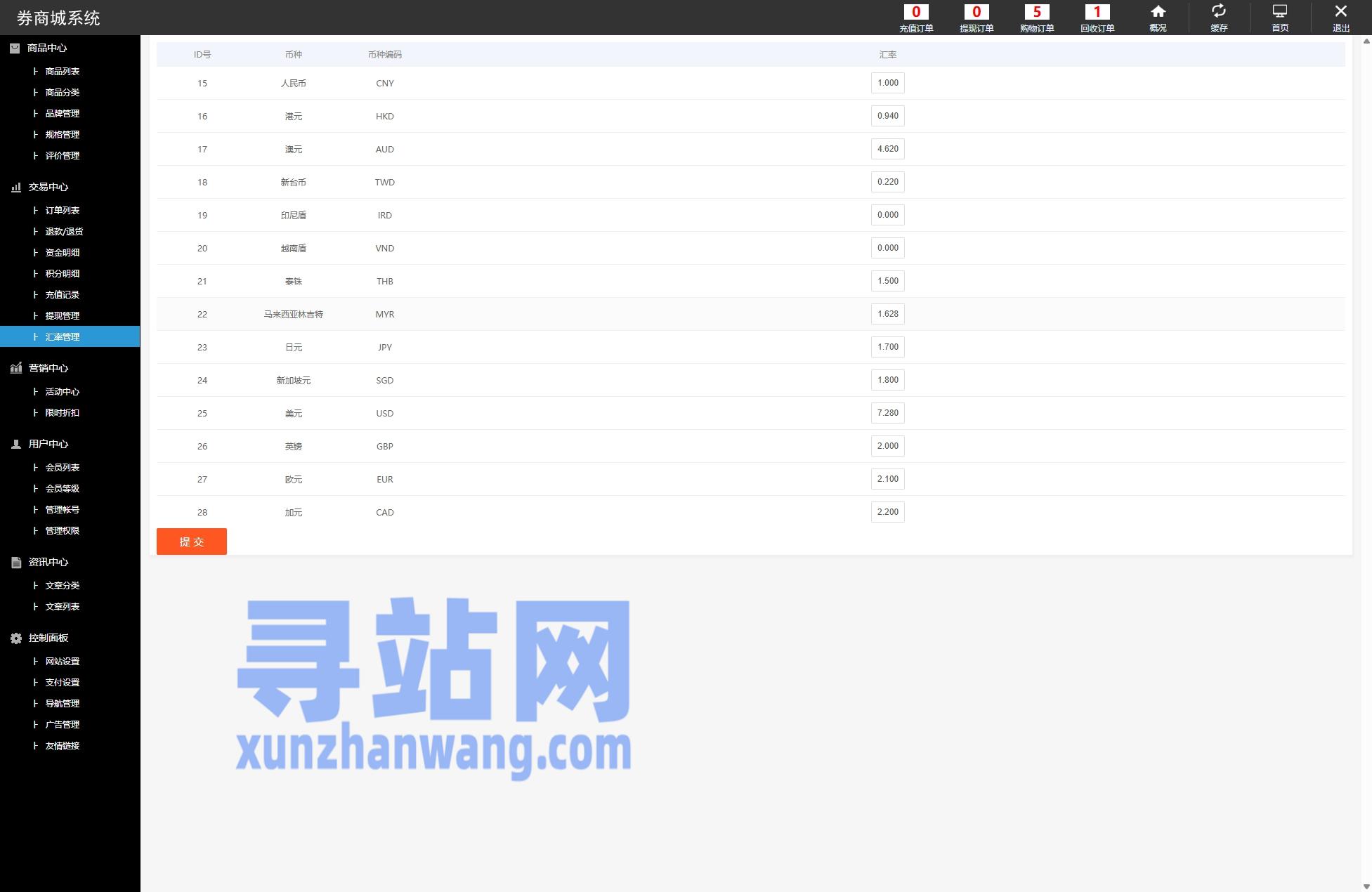Focus the USD exchange rate field
The image size is (1372, 892).
[888, 413]
